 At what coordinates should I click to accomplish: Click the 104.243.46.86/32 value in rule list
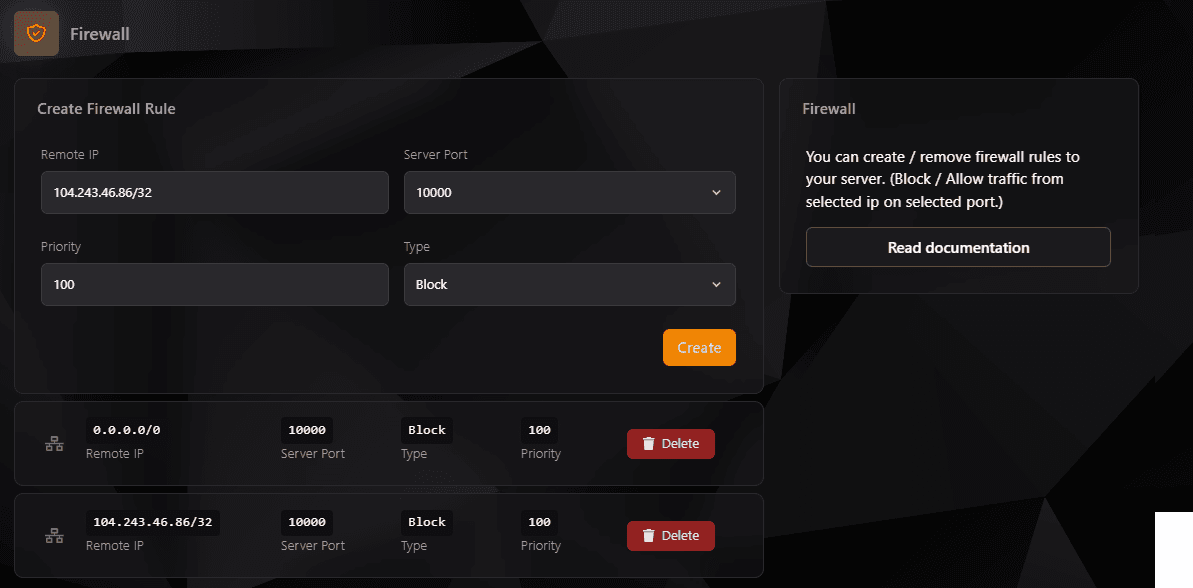(152, 522)
